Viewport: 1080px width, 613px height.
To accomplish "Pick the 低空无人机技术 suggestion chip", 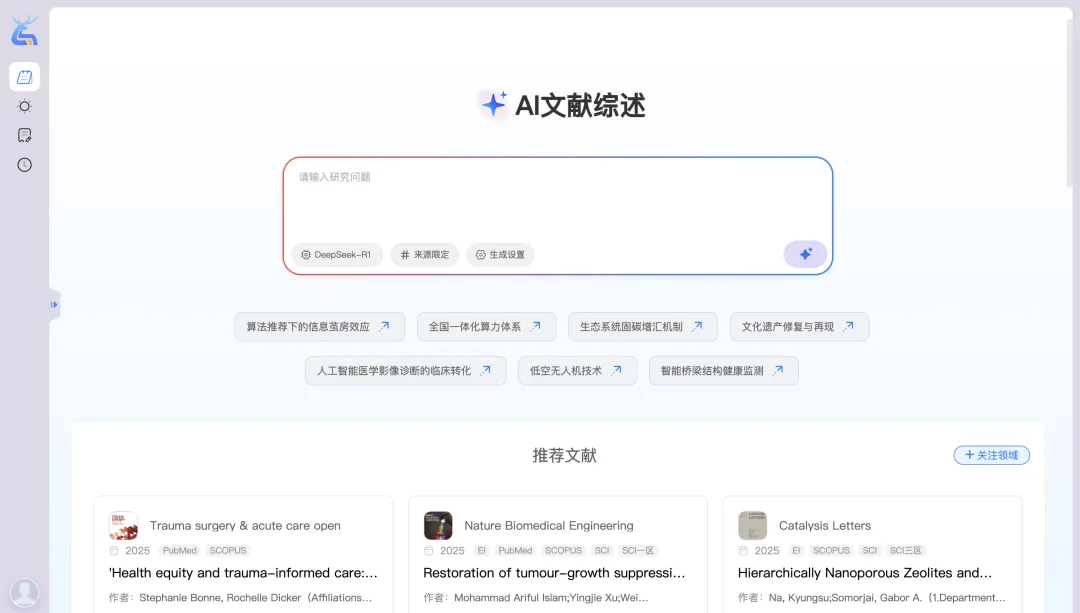I will [x=576, y=371].
